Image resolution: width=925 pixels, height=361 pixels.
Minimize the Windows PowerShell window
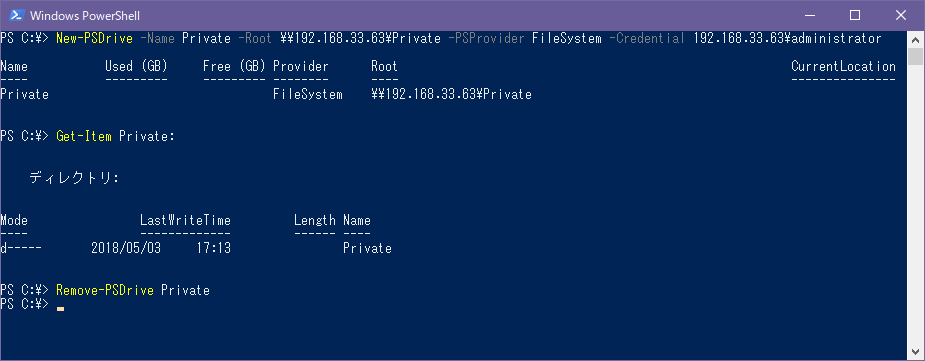coord(810,15)
